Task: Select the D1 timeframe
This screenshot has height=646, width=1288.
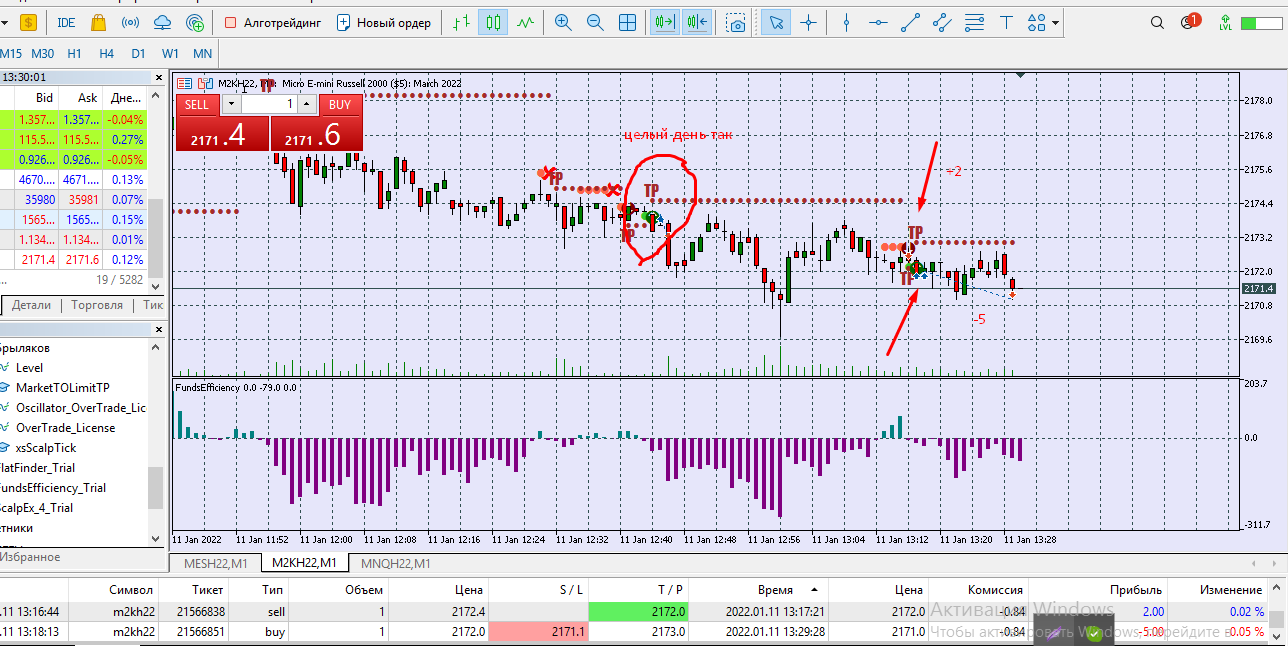Action: pyautogui.click(x=138, y=54)
